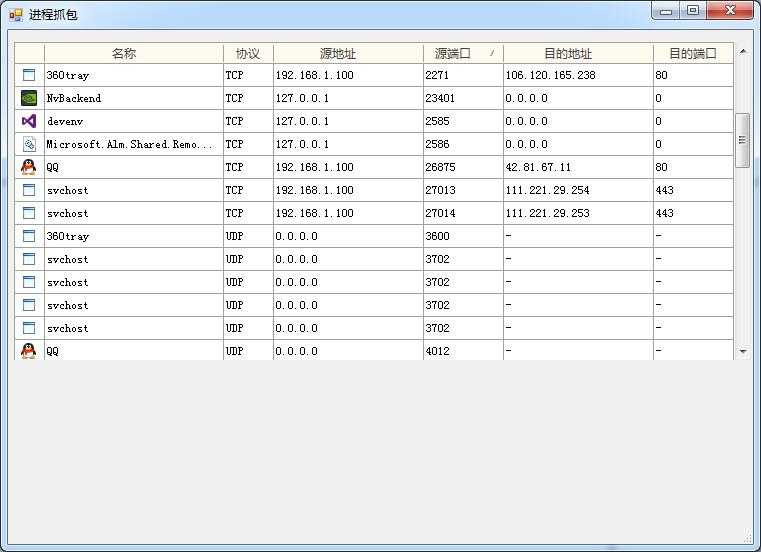Sort by the 目的地址 column header

[x=578, y=53]
